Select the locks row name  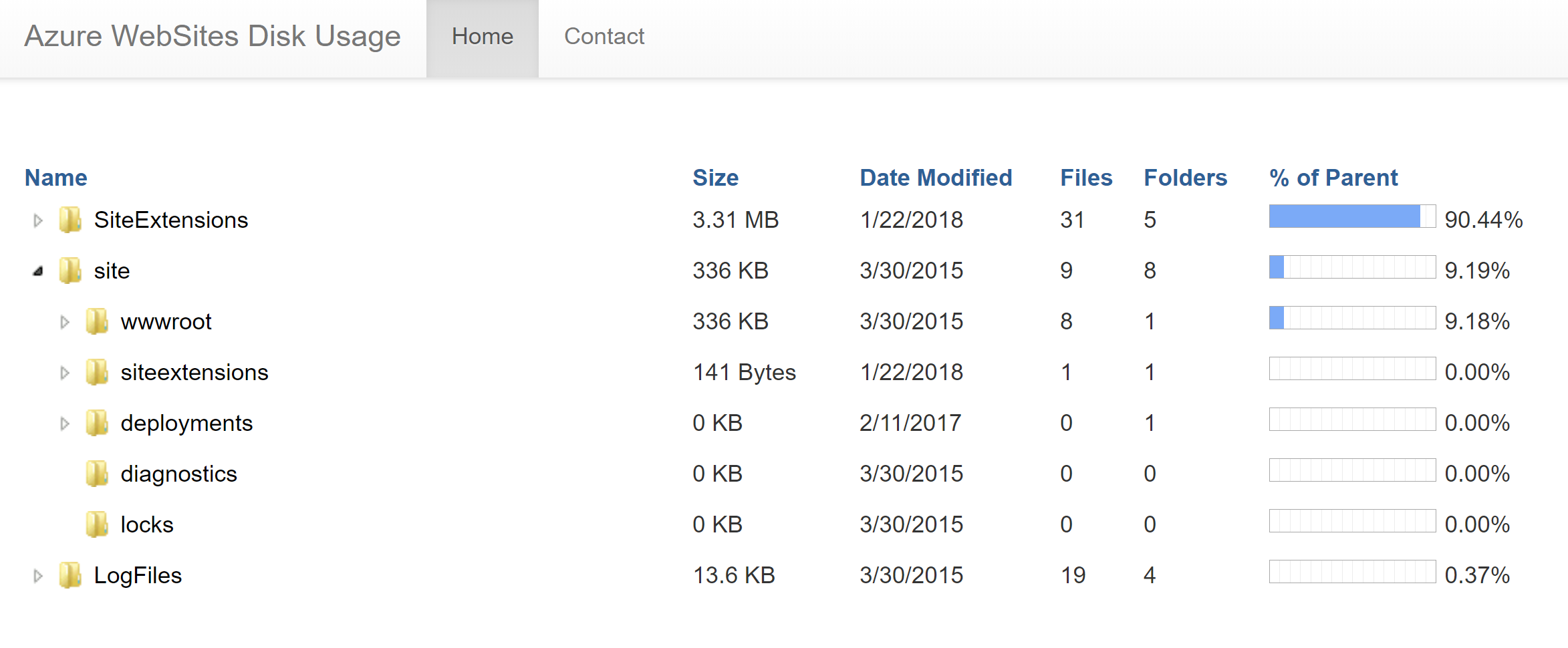pyautogui.click(x=147, y=524)
